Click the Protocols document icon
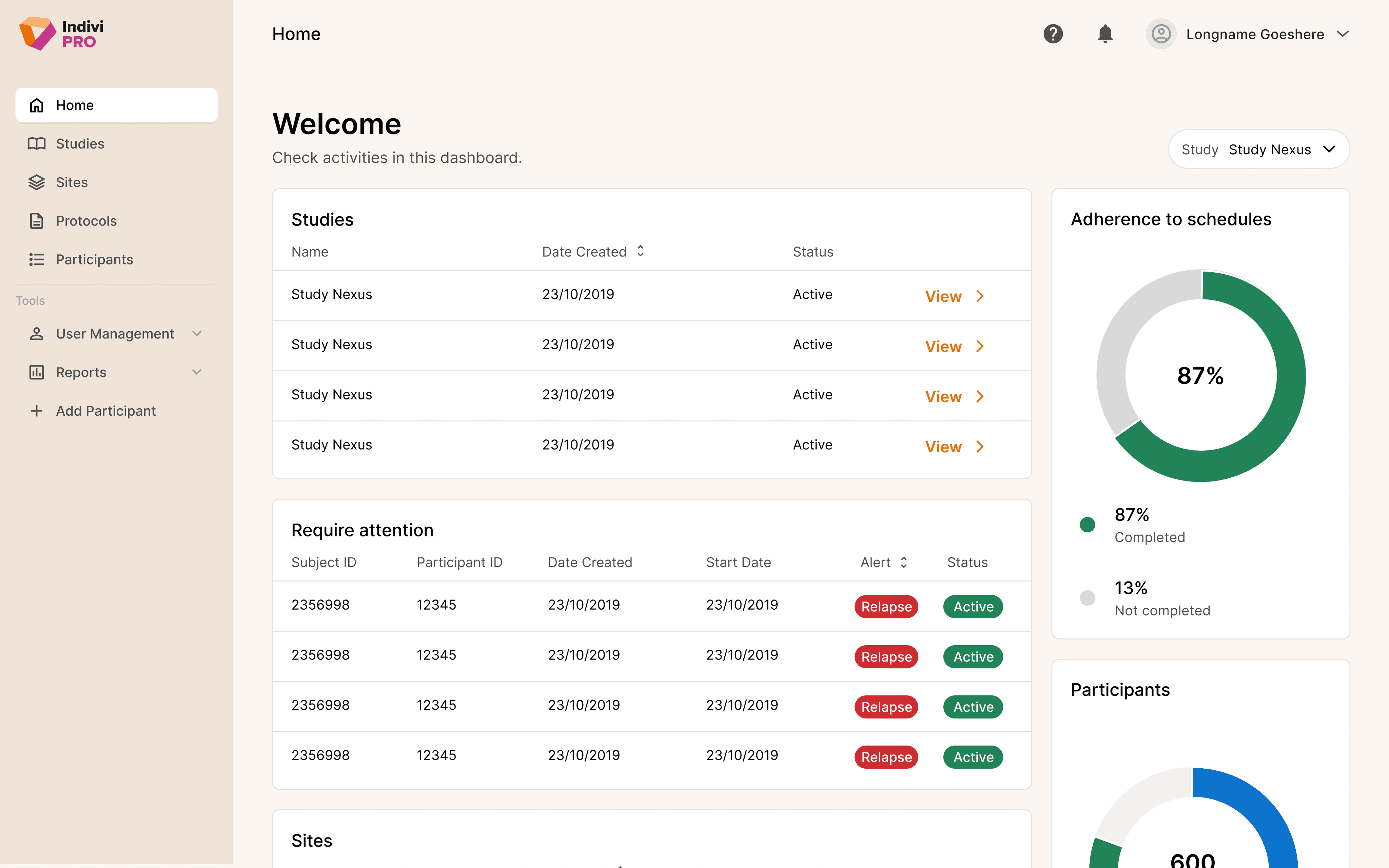Viewport: 1389px width, 868px height. [x=37, y=221]
